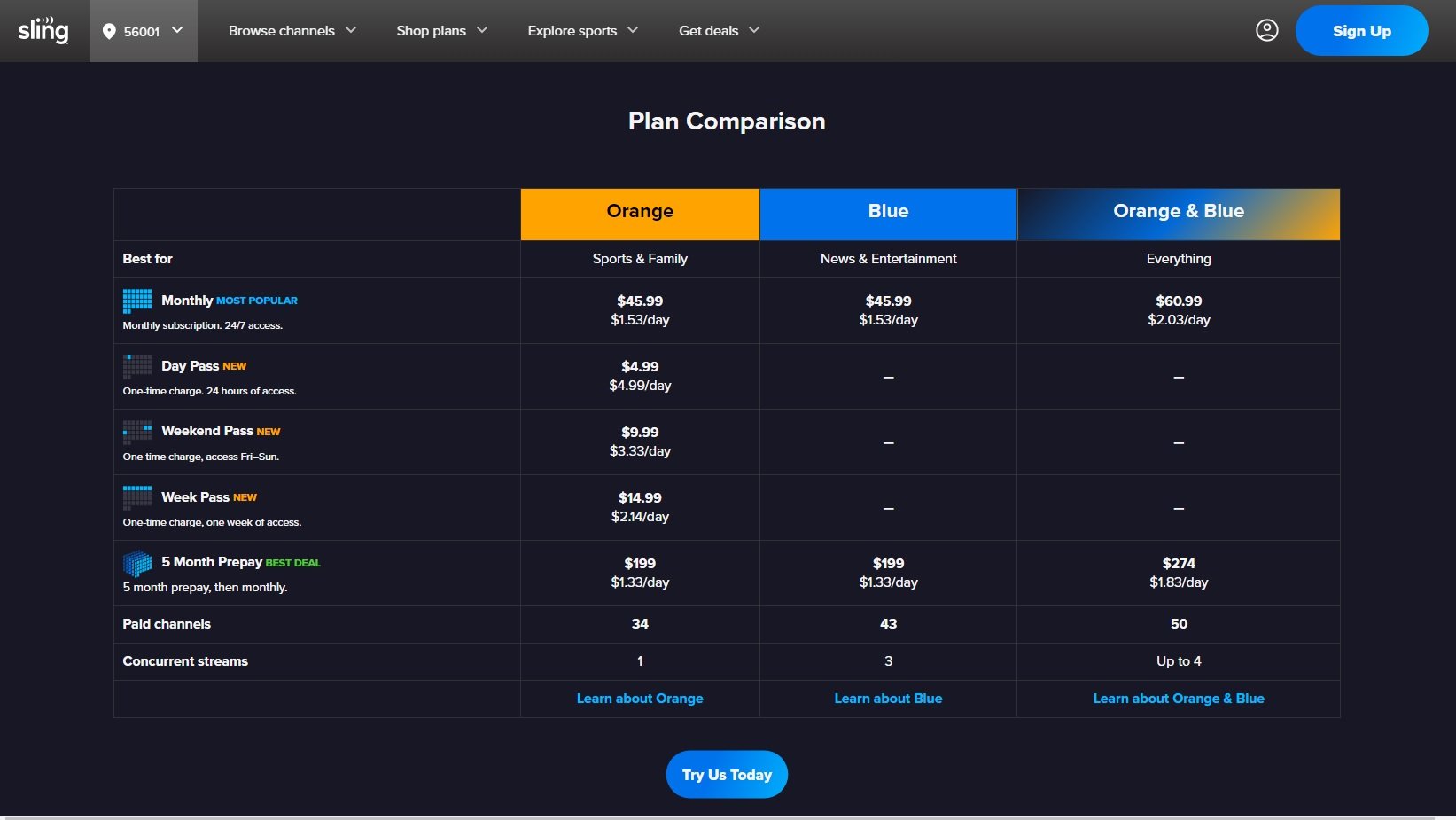Viewport: 1456px width, 820px height.
Task: Expand the 56001 zip code dropdown
Action: pos(144,31)
